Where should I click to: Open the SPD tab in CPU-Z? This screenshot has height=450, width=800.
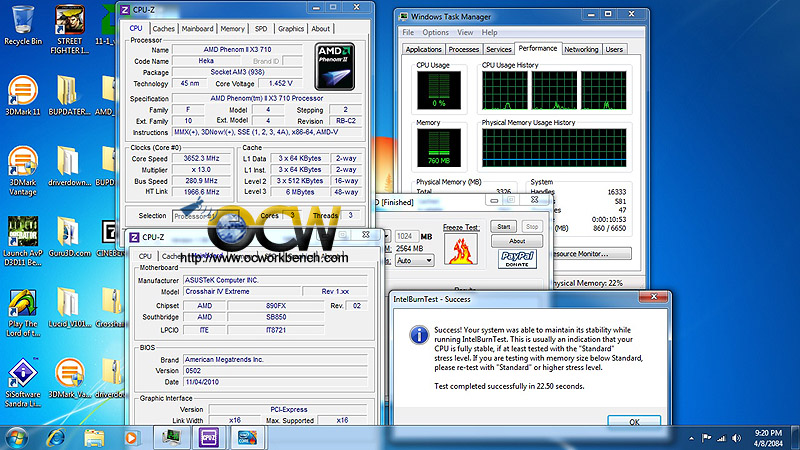(261, 29)
